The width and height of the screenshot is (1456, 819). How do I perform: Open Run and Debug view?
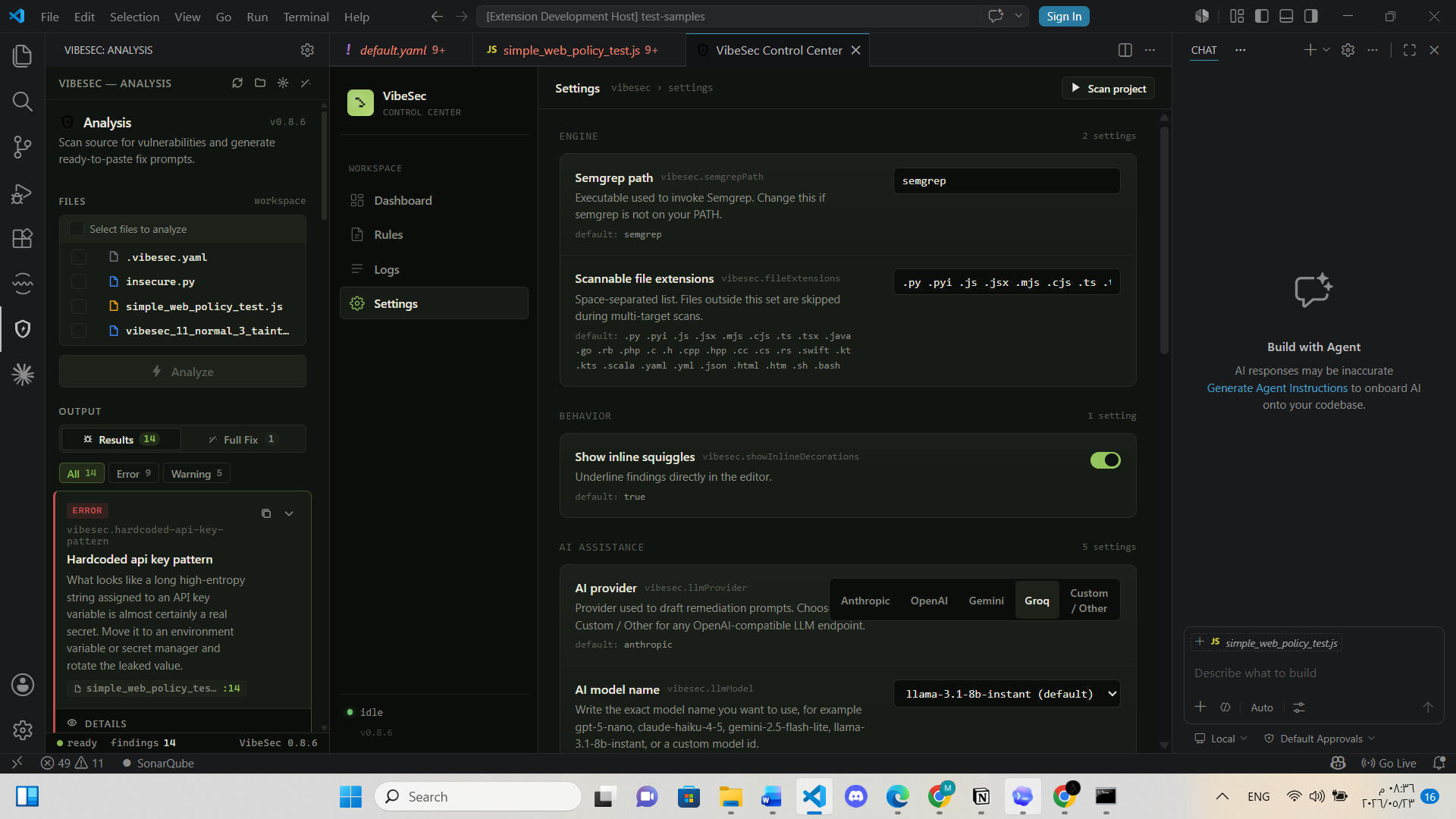tap(23, 193)
